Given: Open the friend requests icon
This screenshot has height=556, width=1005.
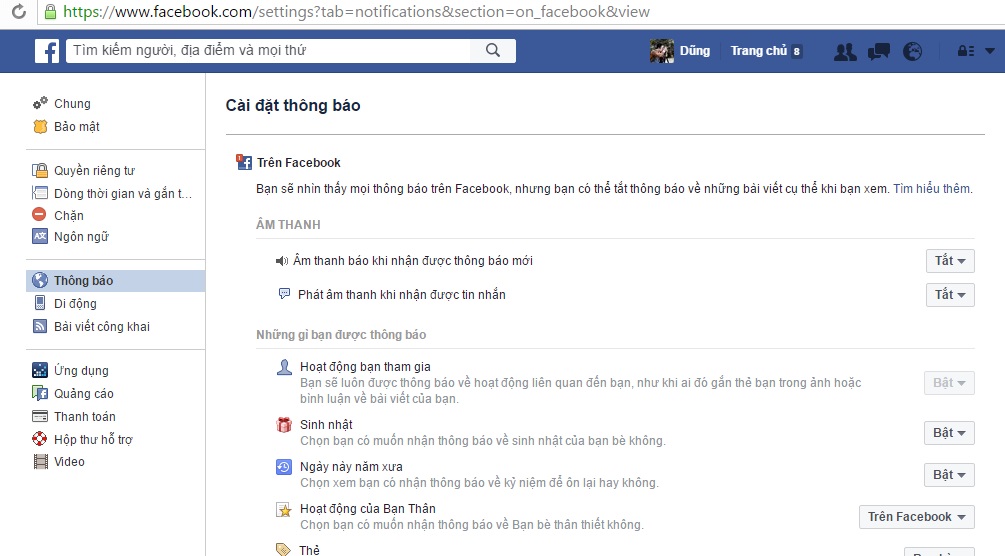Looking at the screenshot, I should 845,51.
